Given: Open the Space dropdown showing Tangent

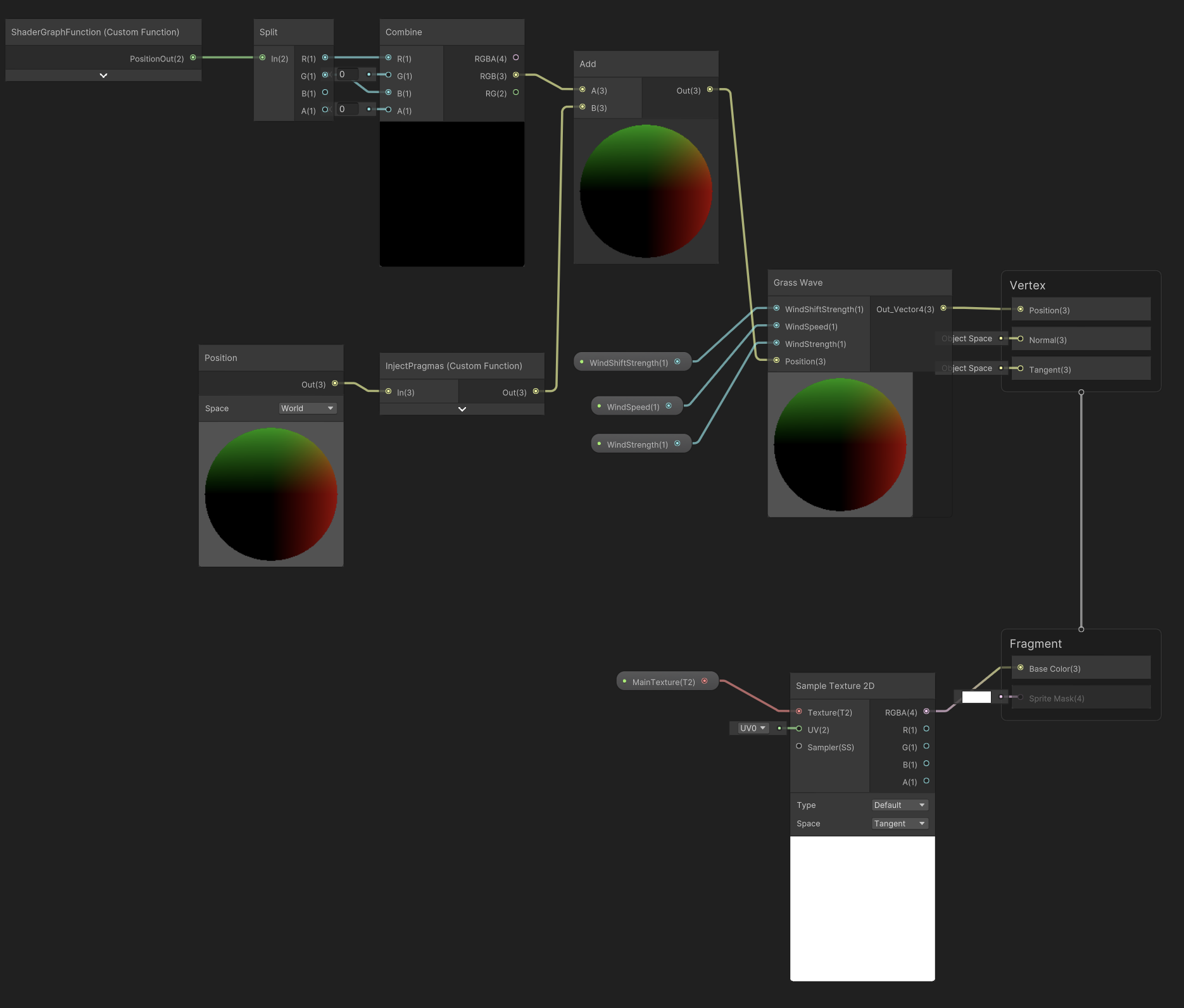Looking at the screenshot, I should point(898,823).
